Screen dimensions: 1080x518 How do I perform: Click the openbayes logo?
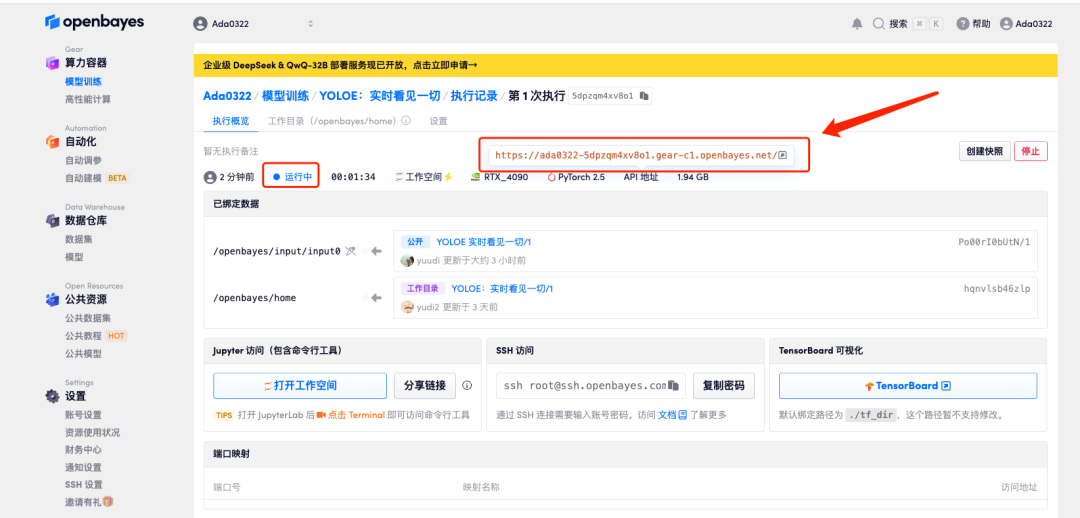coord(95,22)
